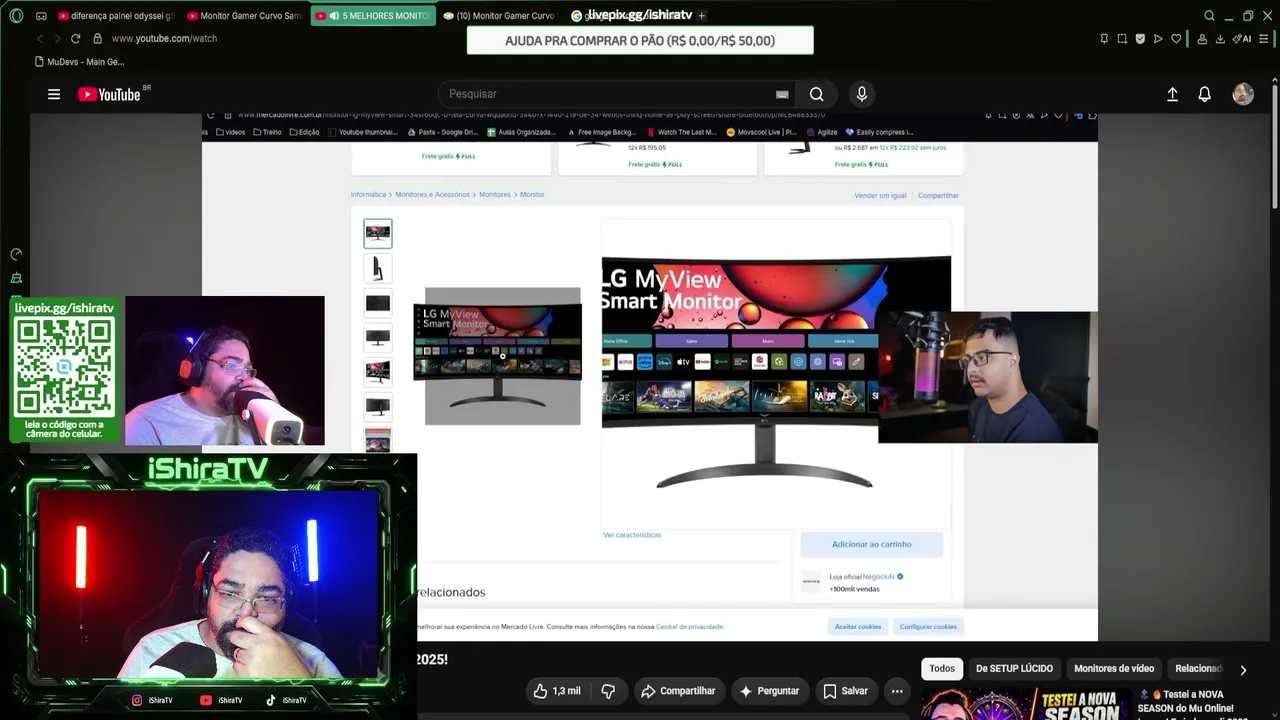Click Configurar cookies in the video
Viewport: 1280px width, 720px height.
[x=928, y=626]
